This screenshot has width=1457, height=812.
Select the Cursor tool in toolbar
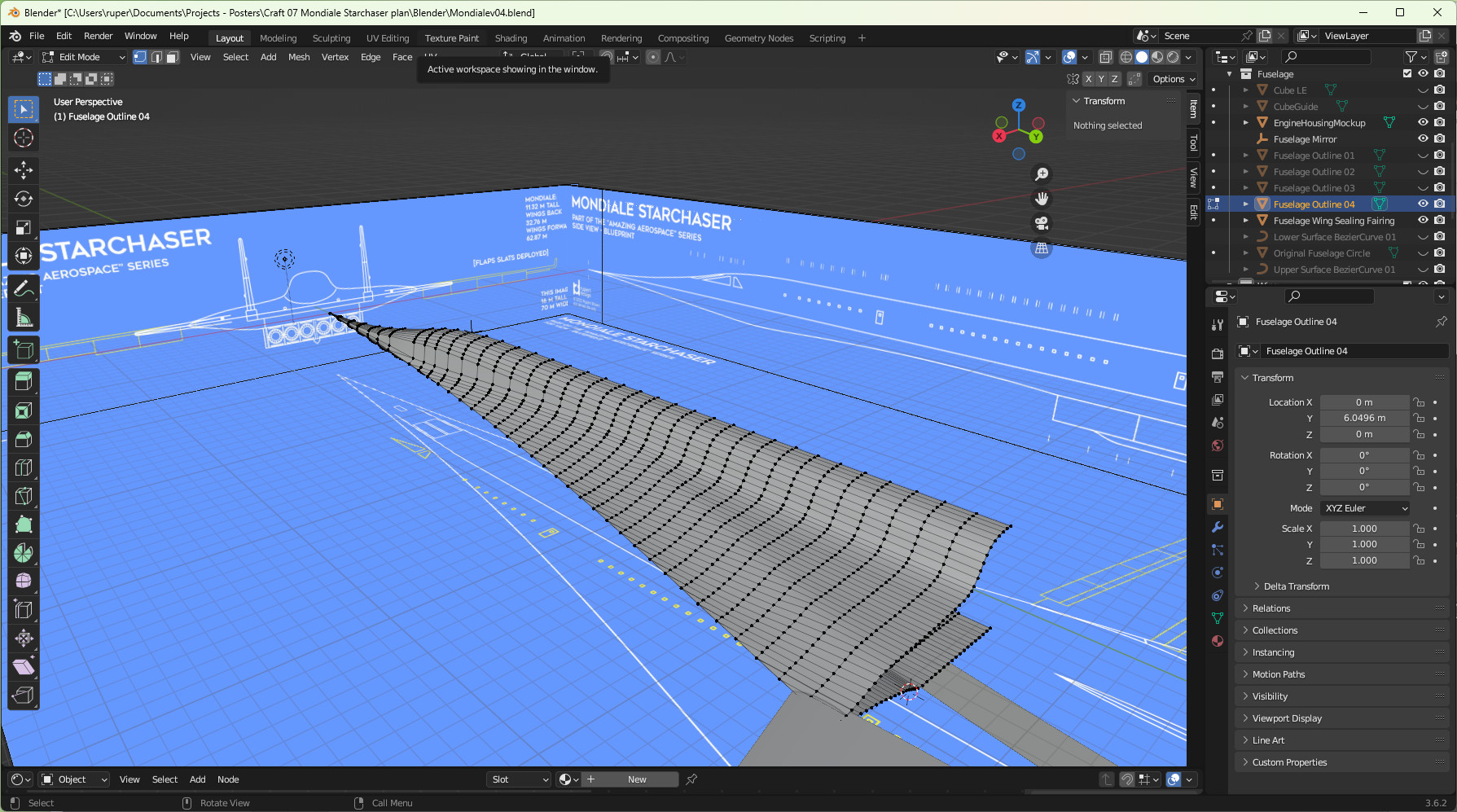[x=24, y=138]
